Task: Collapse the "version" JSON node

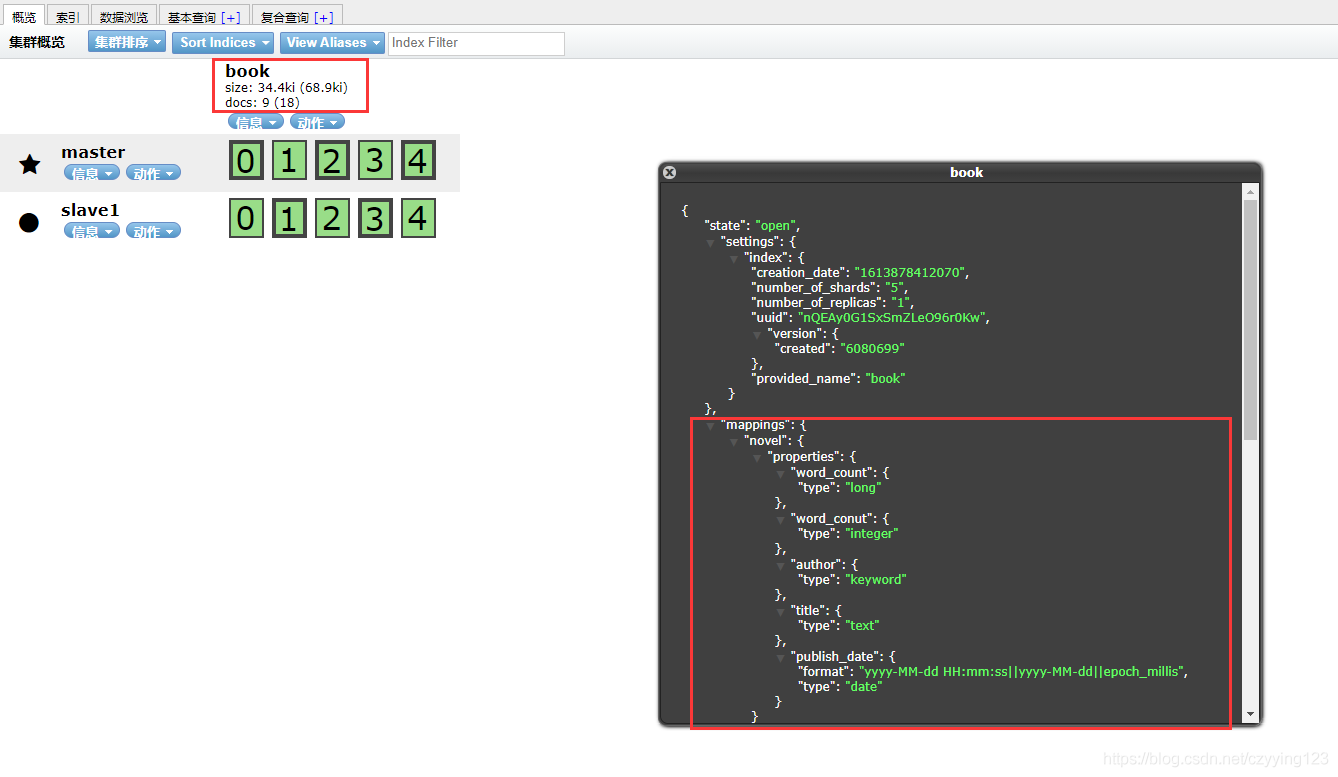Action: tap(757, 334)
